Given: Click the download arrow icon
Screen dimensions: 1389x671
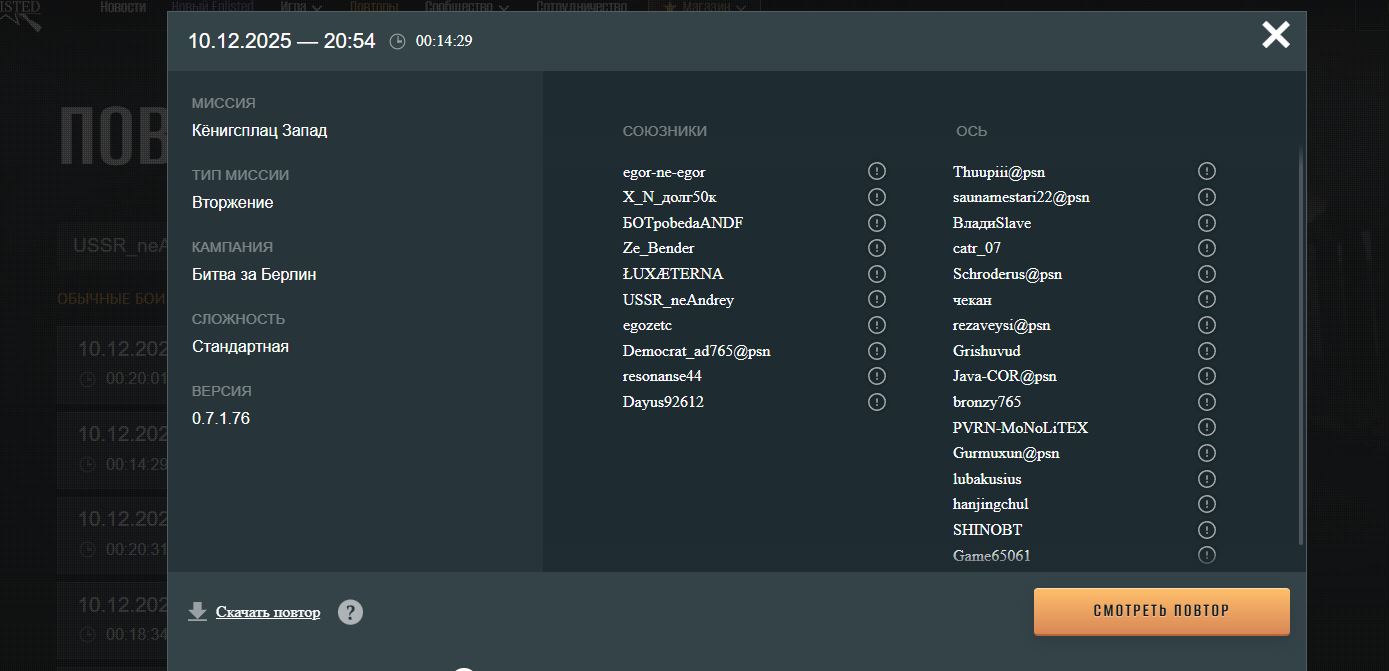Looking at the screenshot, I should click(198, 612).
